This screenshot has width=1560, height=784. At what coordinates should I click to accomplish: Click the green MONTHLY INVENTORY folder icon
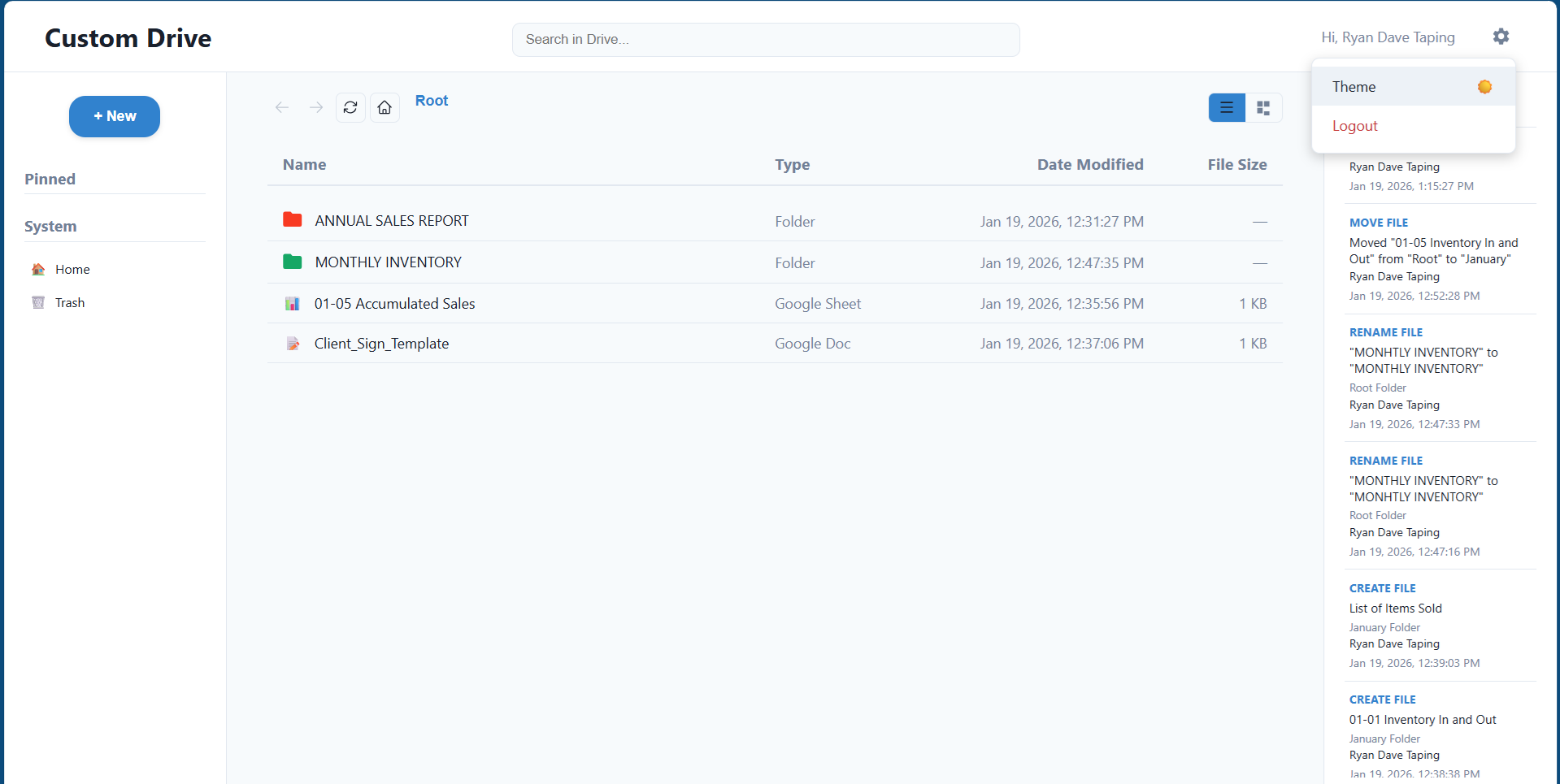(292, 262)
